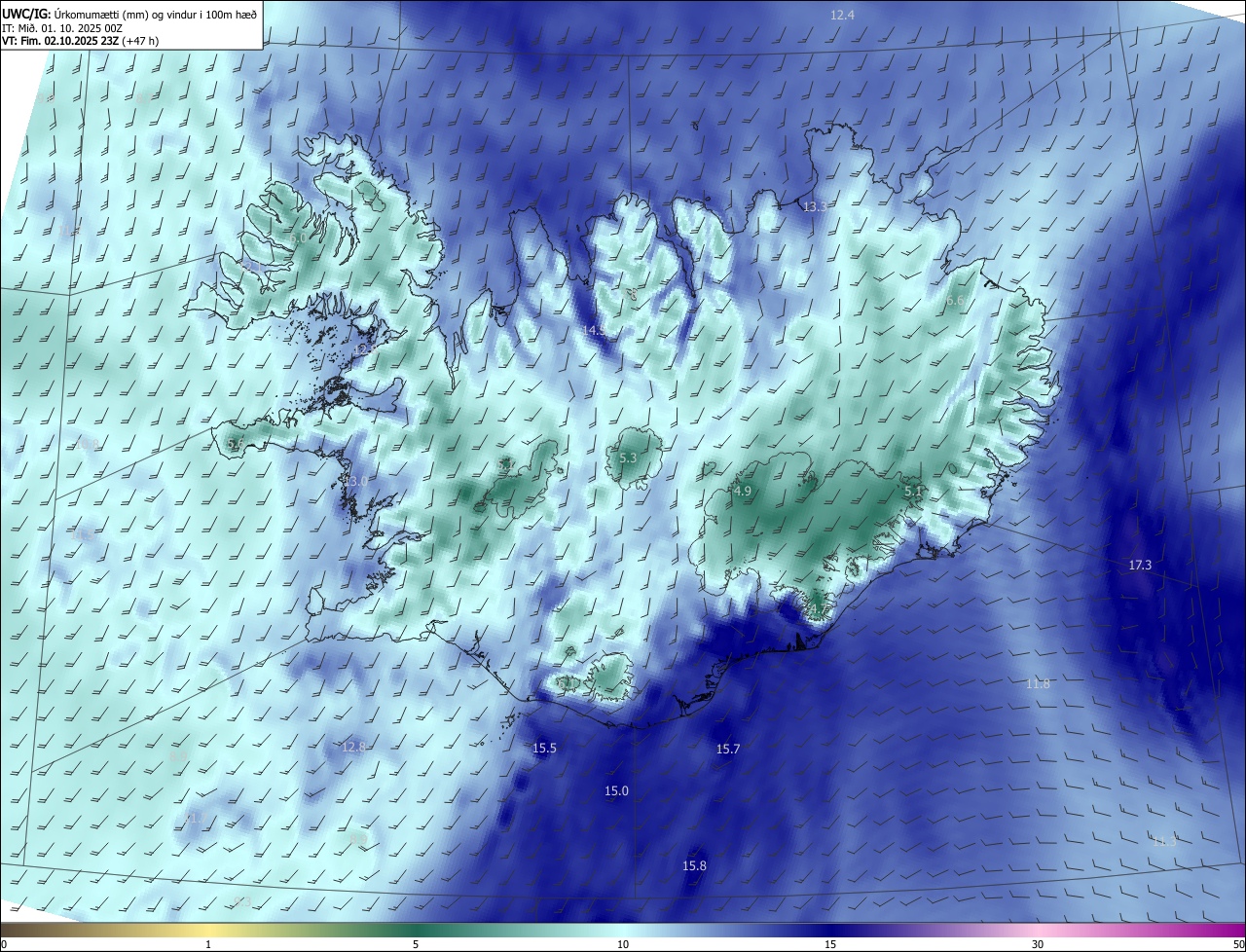1246x952 pixels.
Task: Click the 6.0 value in the Westfjords
Action: click(298, 238)
